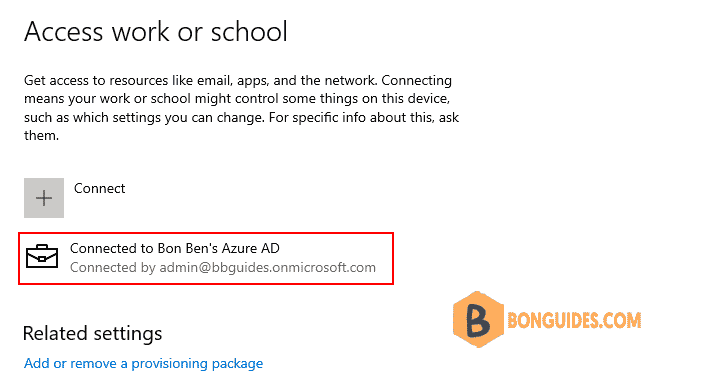The image size is (702, 385).
Task: Click the resources description paragraph
Action: tap(241, 108)
